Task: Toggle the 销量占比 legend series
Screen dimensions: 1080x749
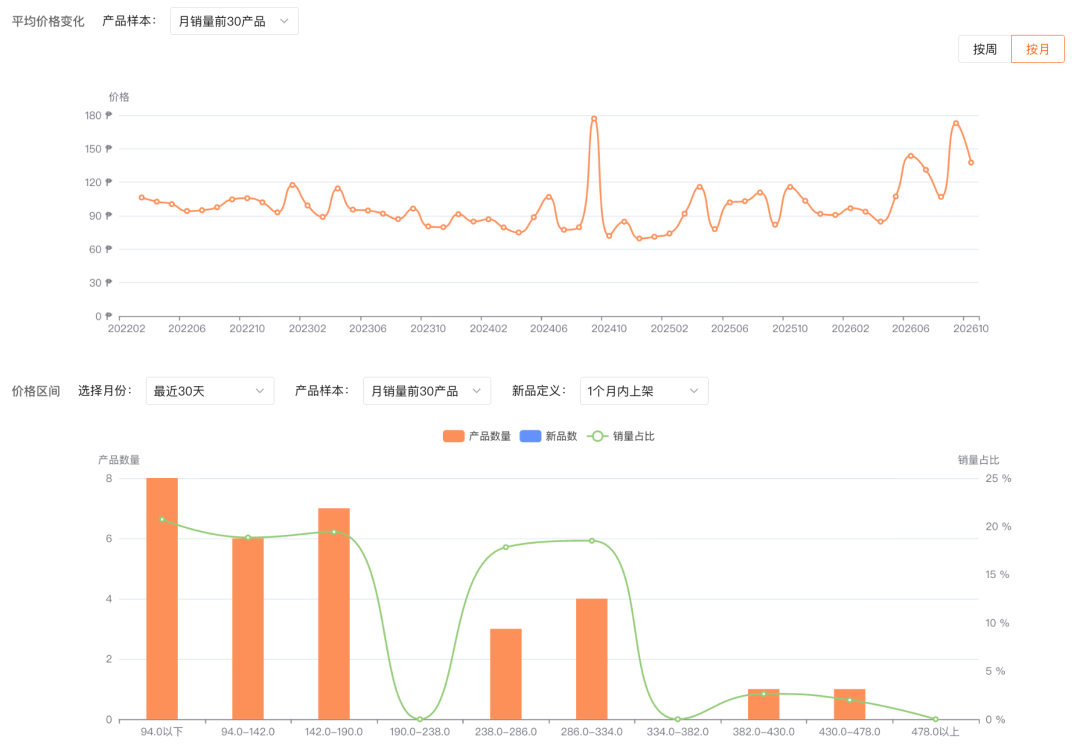Action: [621, 436]
